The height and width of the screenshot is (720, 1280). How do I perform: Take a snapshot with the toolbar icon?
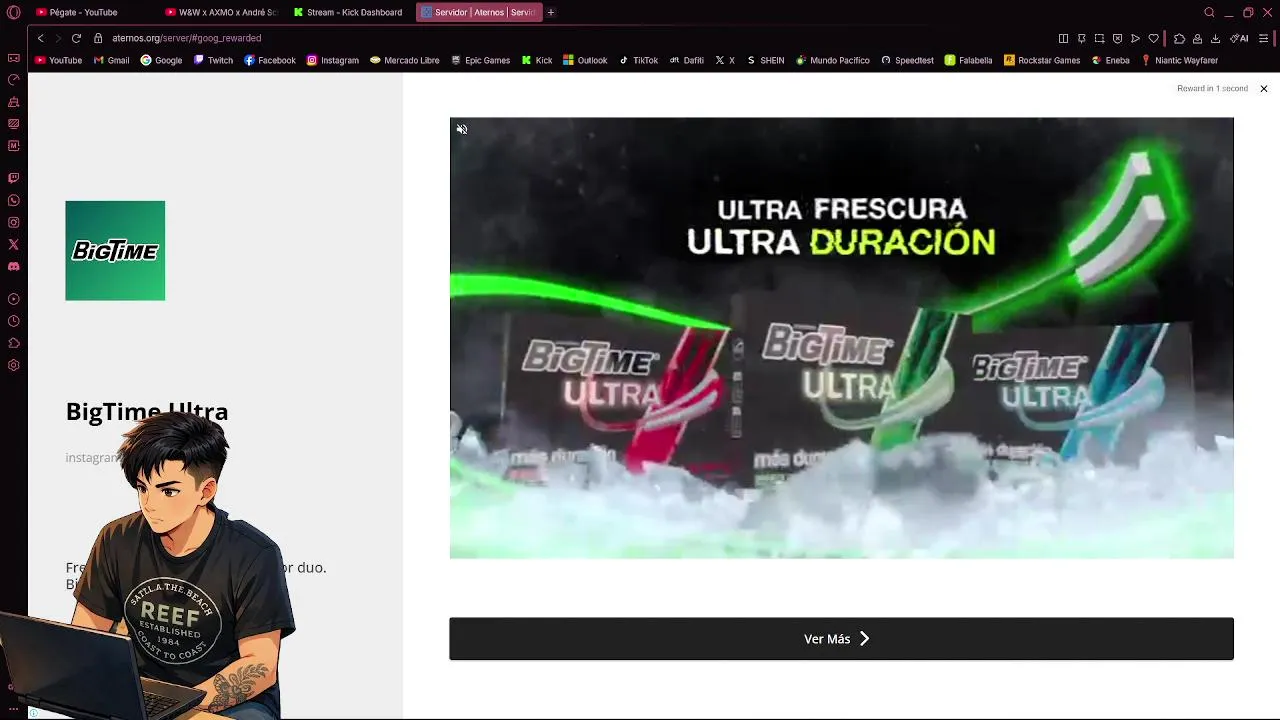point(1099,38)
